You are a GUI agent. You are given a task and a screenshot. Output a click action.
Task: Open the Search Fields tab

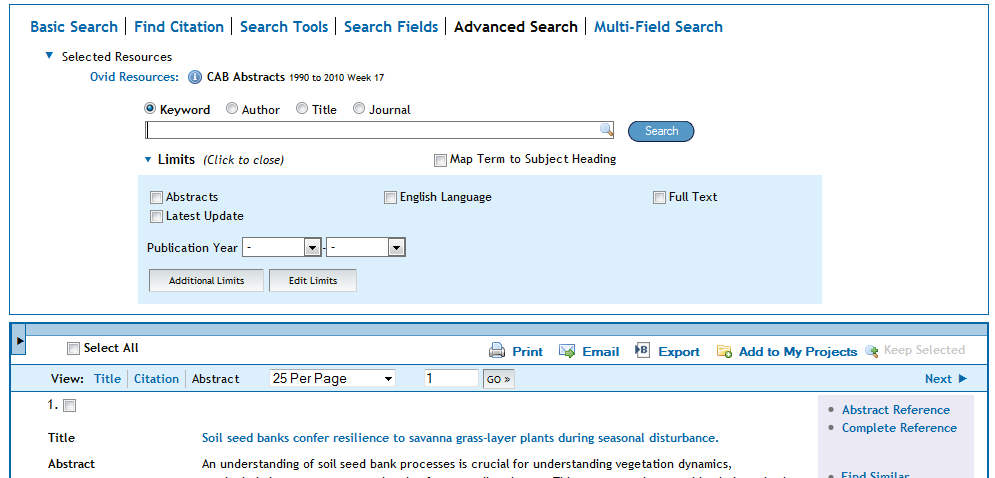[x=391, y=27]
